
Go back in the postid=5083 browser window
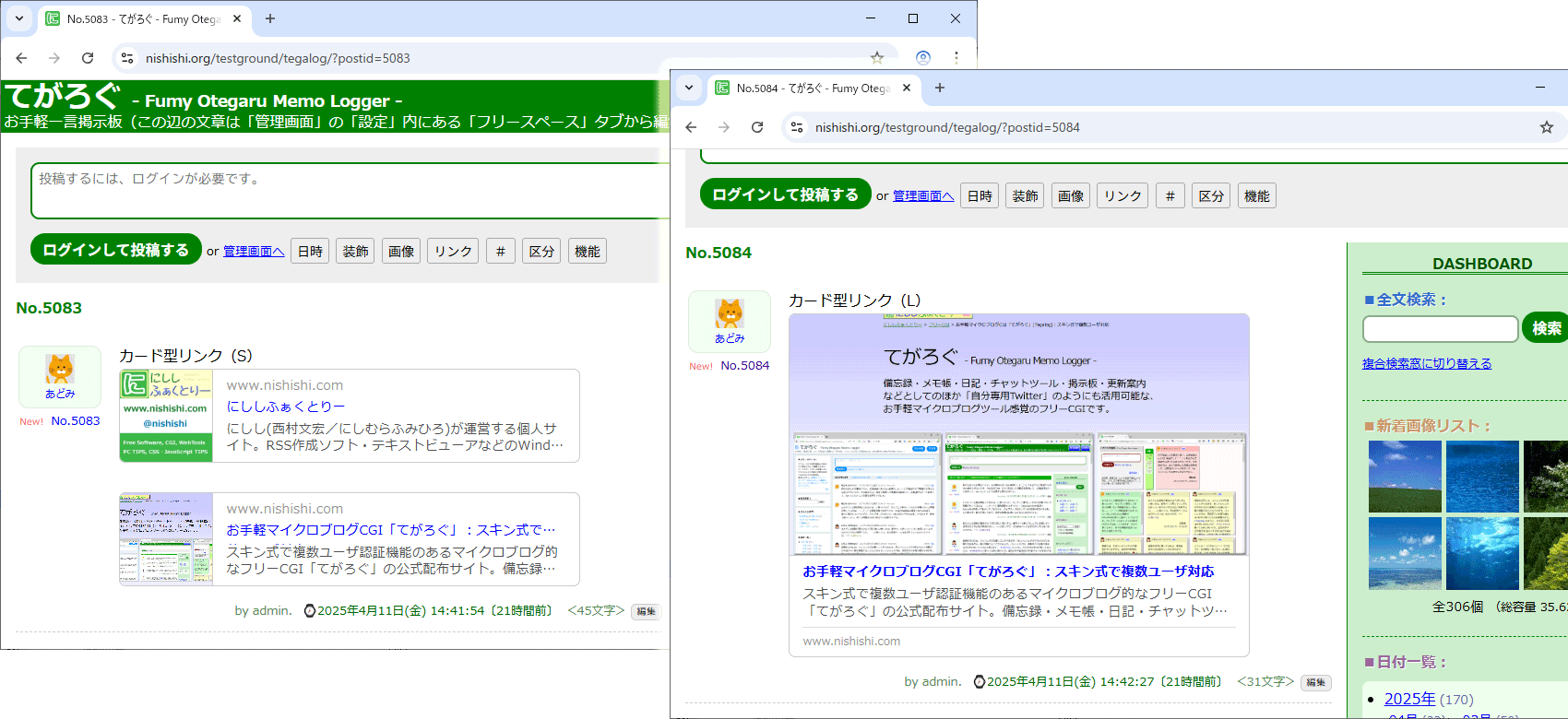pos(21,58)
